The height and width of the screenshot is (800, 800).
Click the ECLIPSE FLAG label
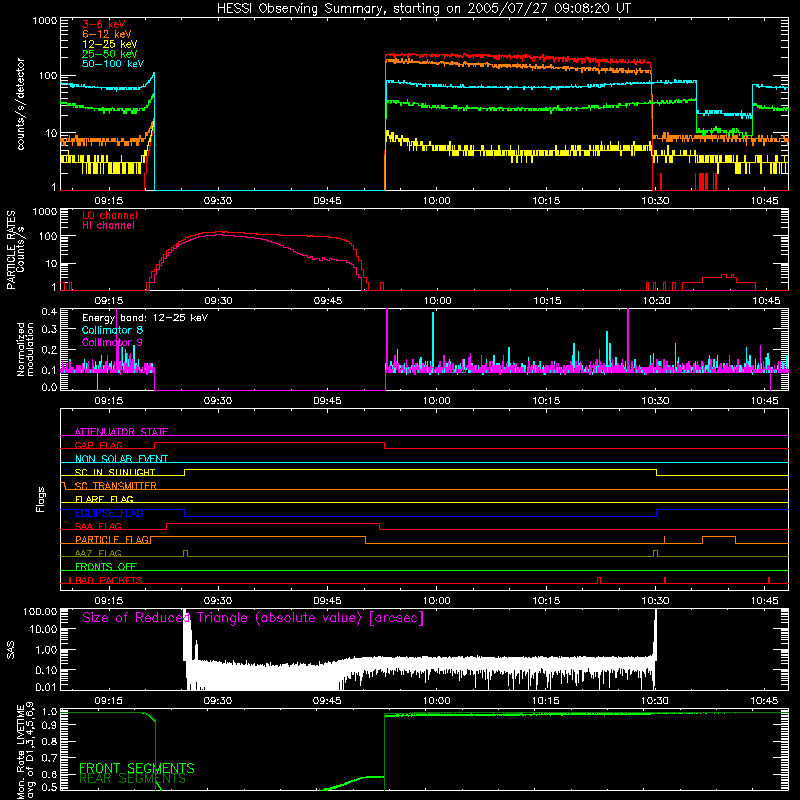pyautogui.click(x=109, y=513)
